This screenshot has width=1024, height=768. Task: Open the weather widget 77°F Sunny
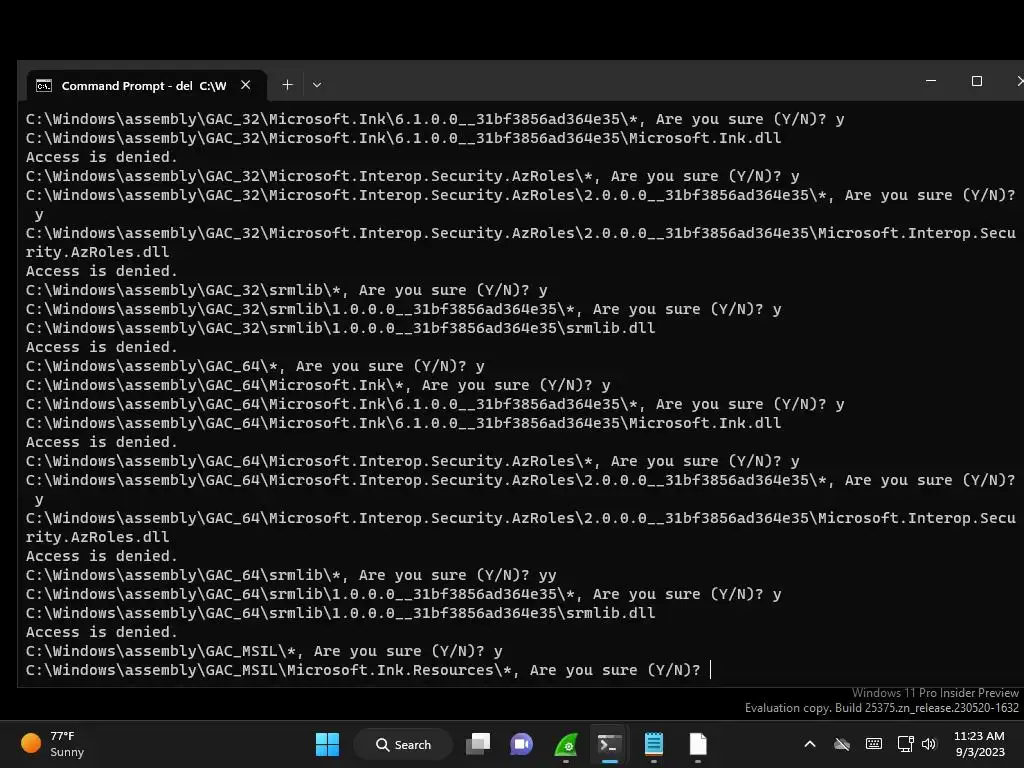tap(53, 744)
